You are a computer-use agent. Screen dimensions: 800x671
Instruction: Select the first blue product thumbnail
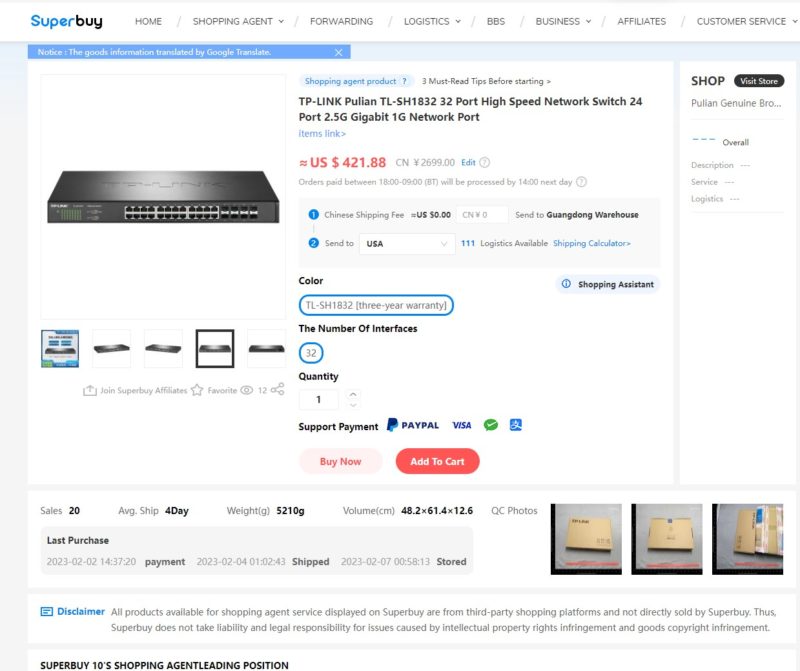(60, 349)
